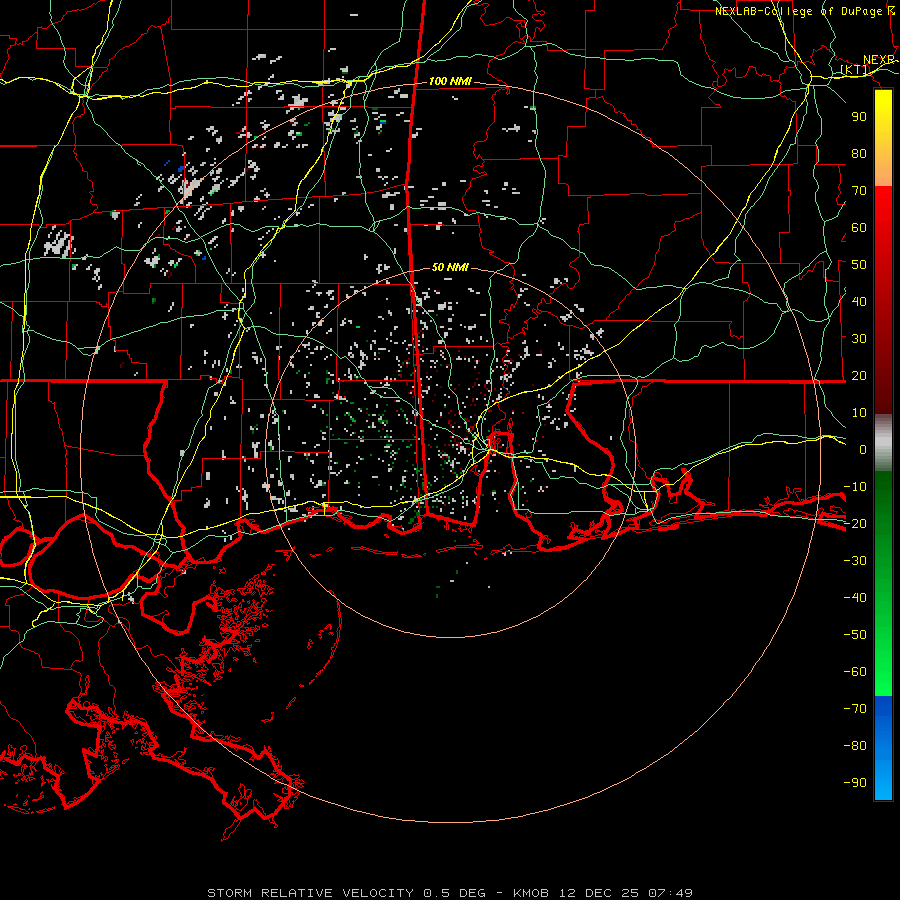Click the 0.5 DEG elevation text in caption
Image resolution: width=900 pixels, height=900 pixels.
point(455,893)
